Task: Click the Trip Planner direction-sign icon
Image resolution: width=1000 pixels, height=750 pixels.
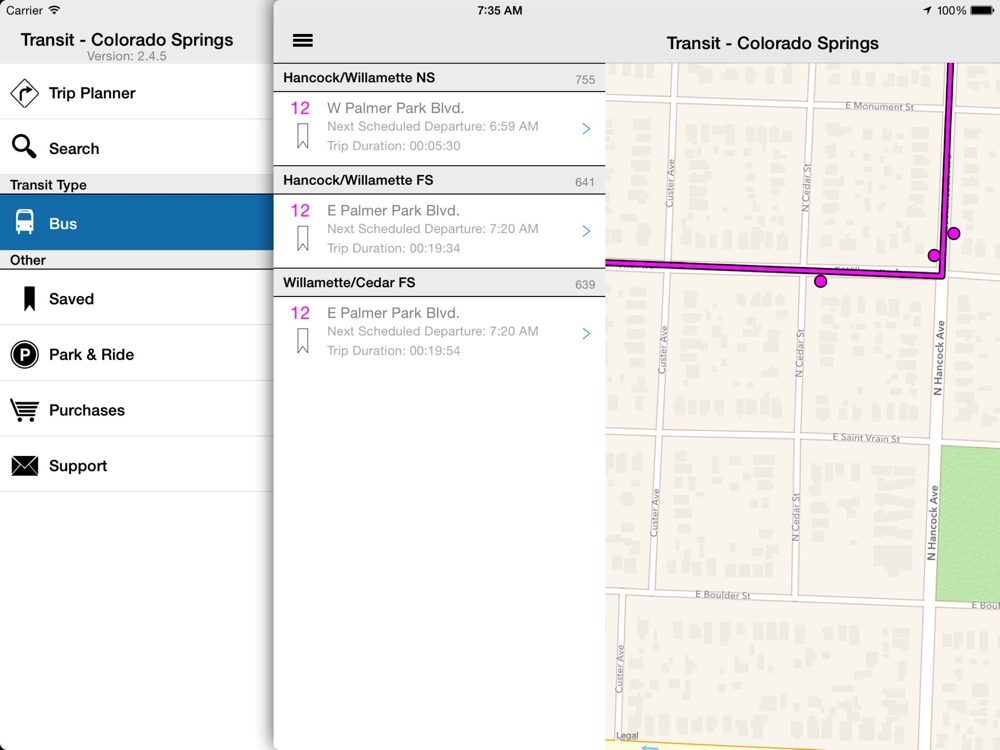Action: coord(24,93)
